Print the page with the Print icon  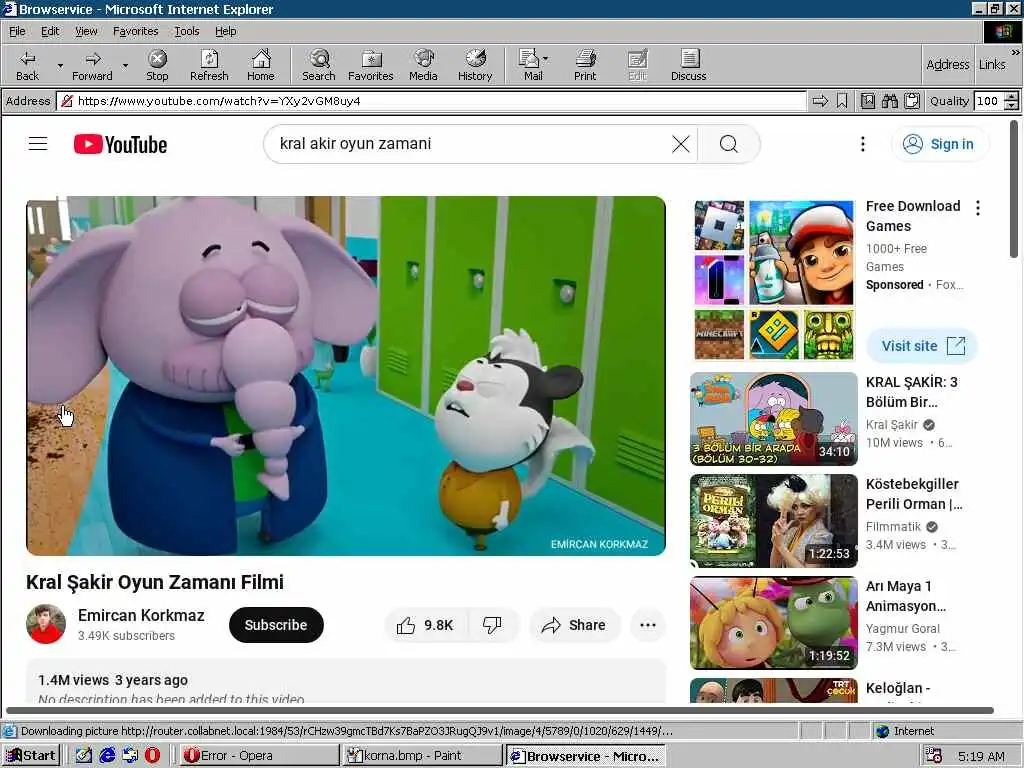pos(585,65)
